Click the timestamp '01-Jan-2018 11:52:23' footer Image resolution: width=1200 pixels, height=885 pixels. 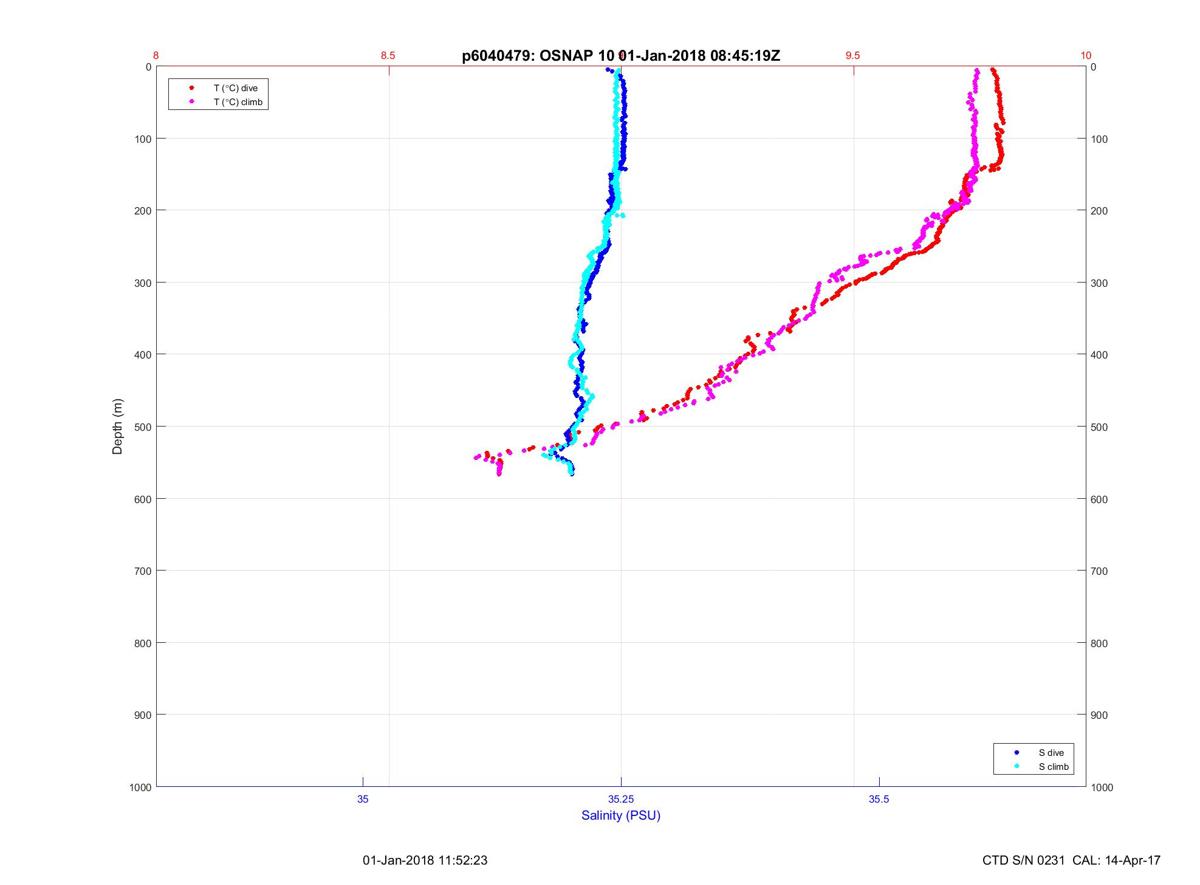425,860
